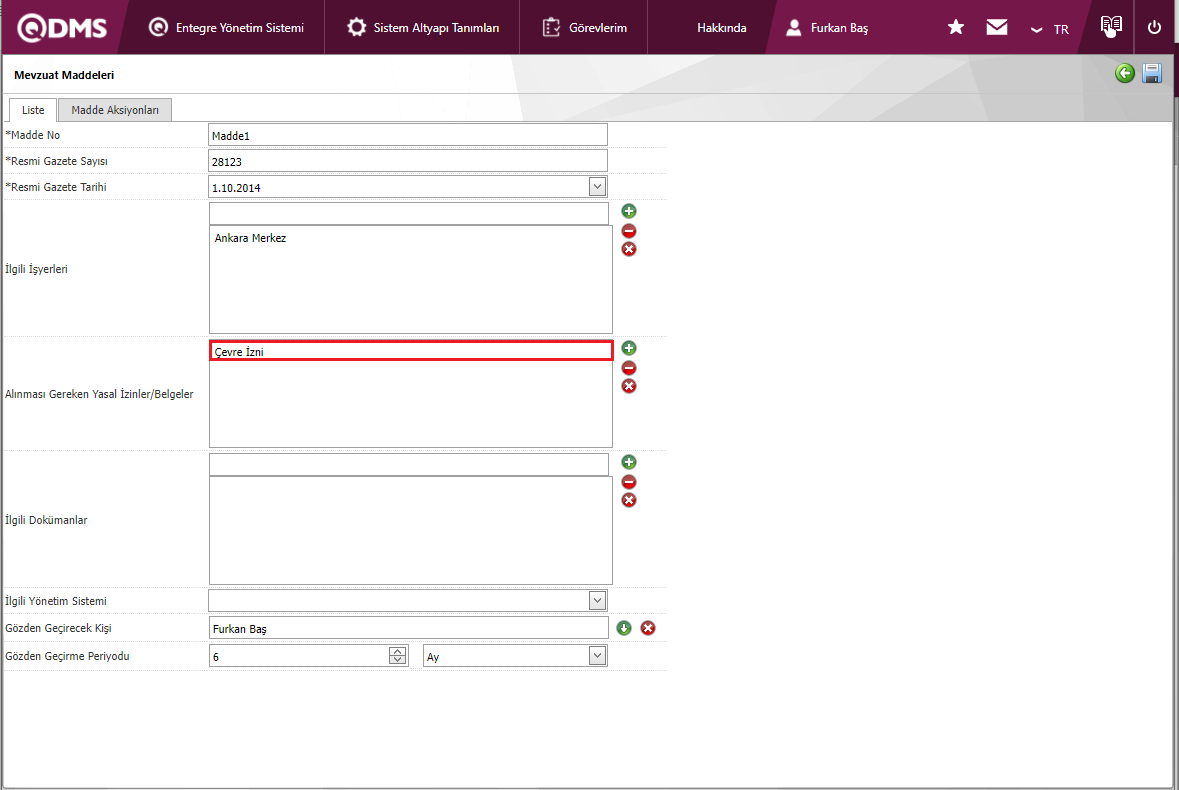Open Görevlerim menu

[x=584, y=28]
